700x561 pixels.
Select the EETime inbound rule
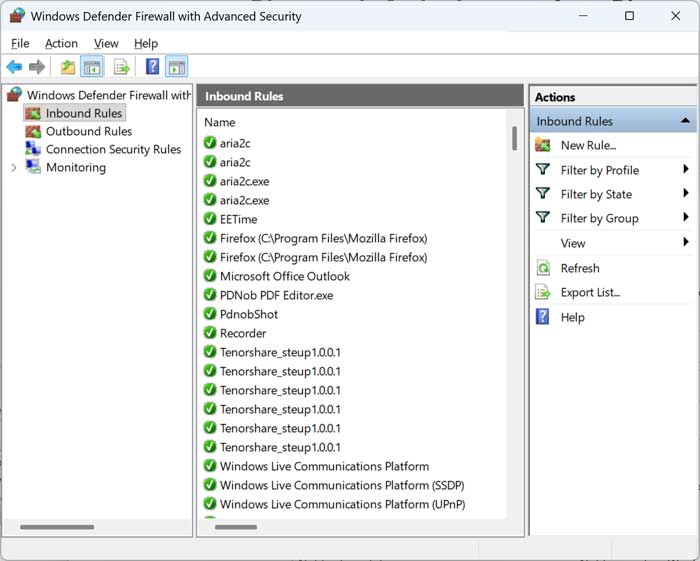click(238, 219)
